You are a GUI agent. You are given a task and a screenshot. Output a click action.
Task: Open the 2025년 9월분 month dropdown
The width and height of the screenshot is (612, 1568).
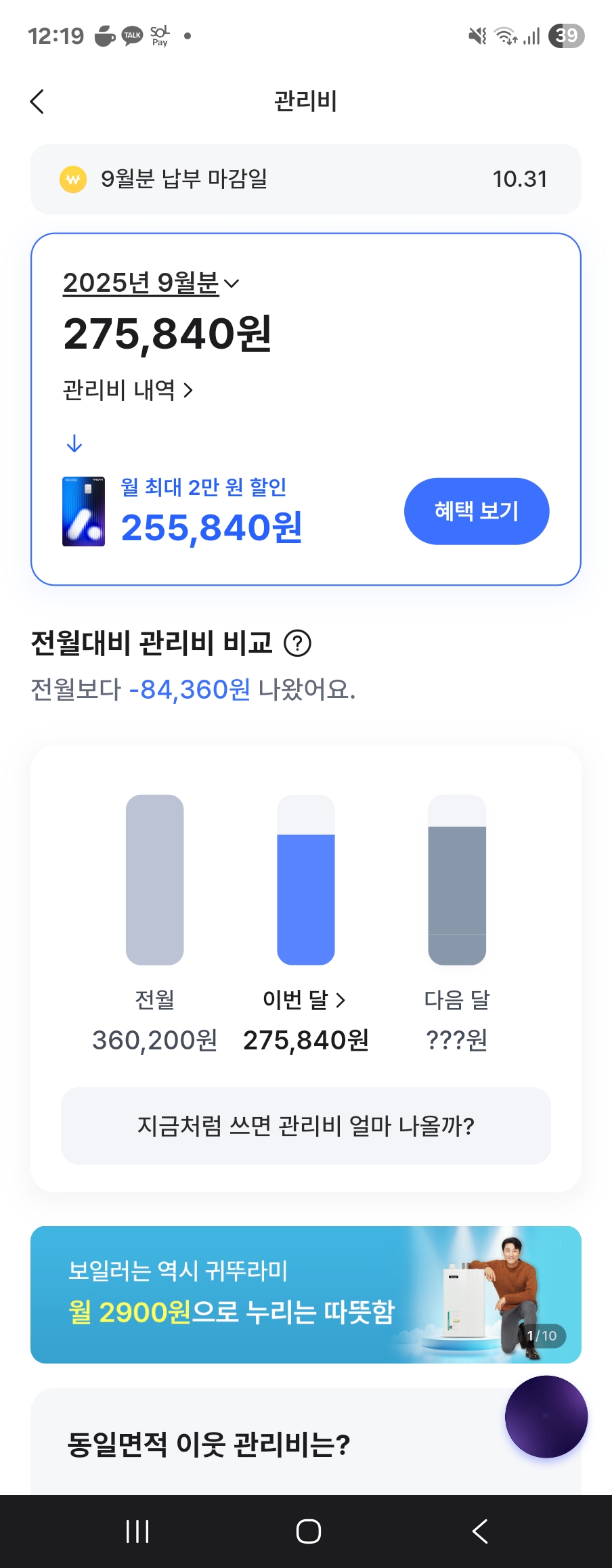click(x=151, y=283)
